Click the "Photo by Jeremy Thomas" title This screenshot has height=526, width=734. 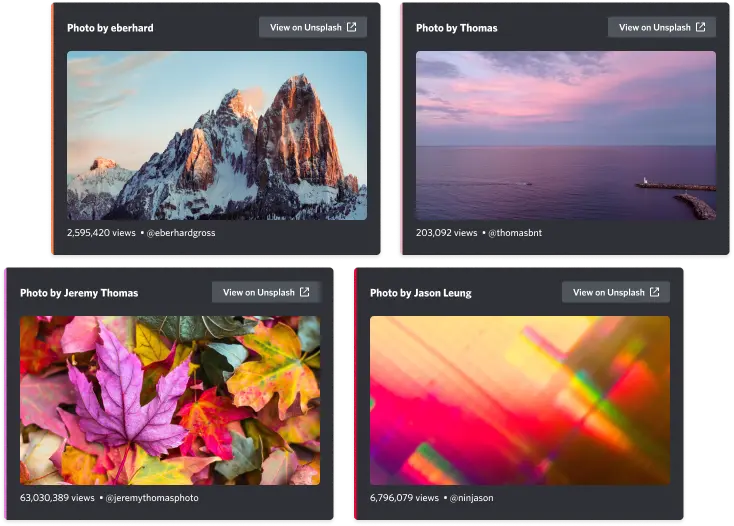79,293
